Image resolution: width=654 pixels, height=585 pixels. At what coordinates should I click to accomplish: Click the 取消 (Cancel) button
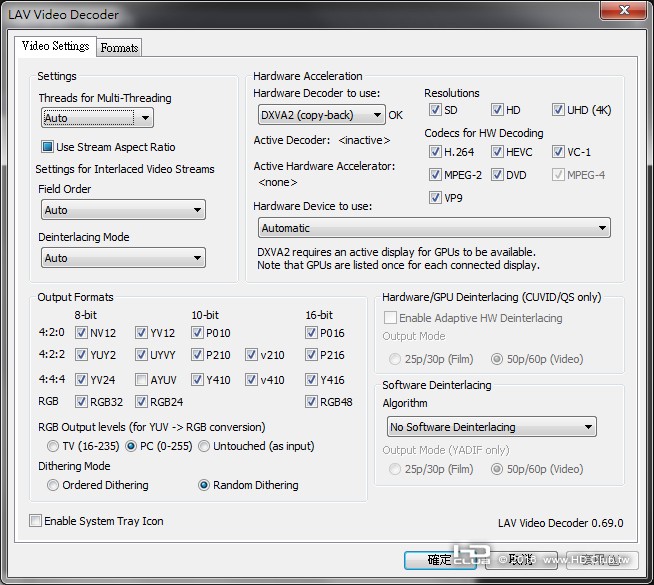(521, 560)
